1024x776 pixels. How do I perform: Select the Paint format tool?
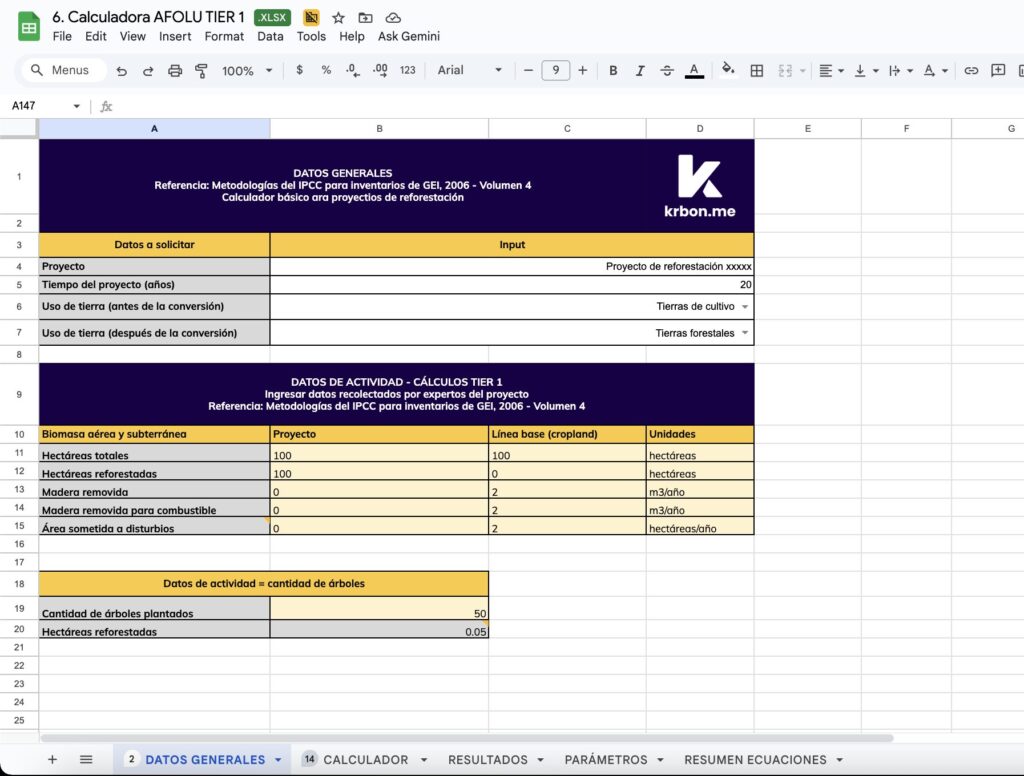[199, 71]
